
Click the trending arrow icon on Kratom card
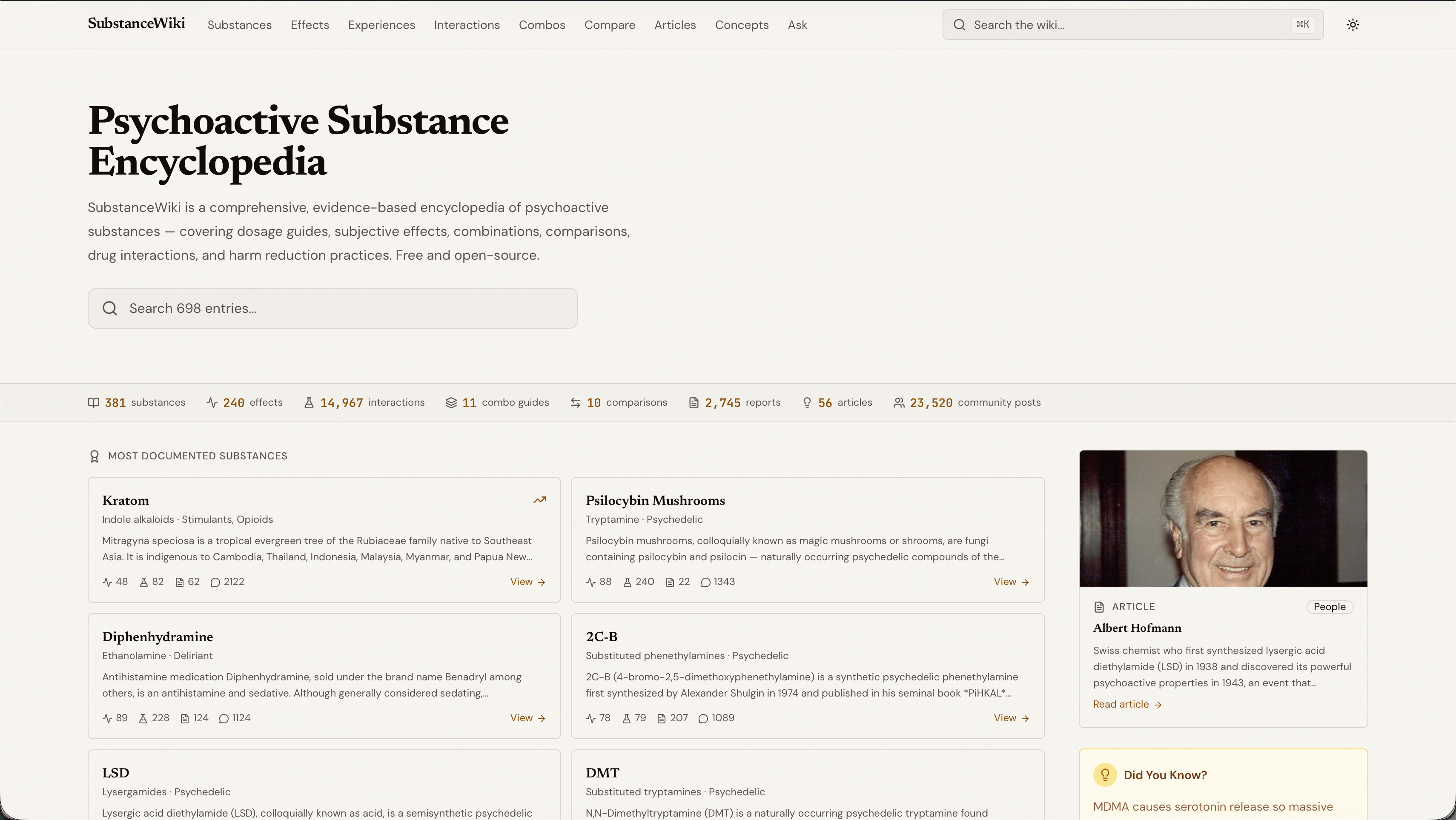540,500
